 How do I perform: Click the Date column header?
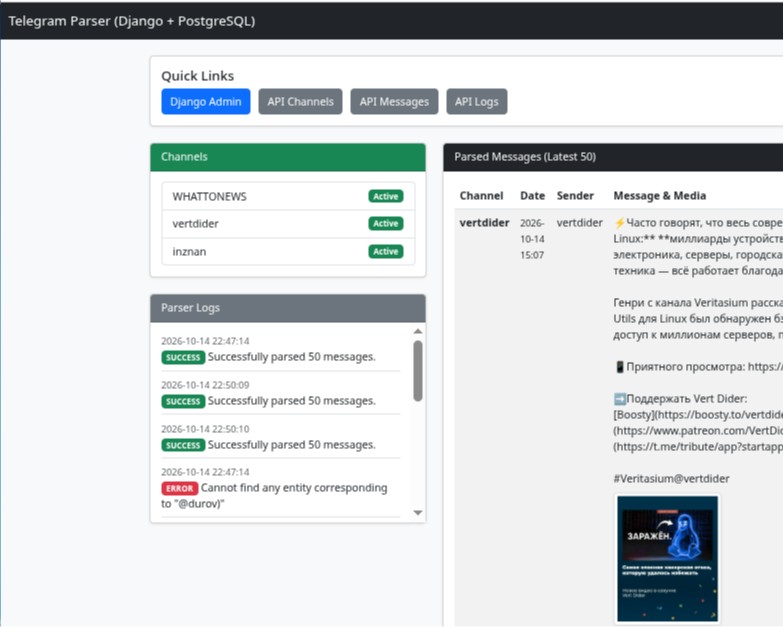532,196
